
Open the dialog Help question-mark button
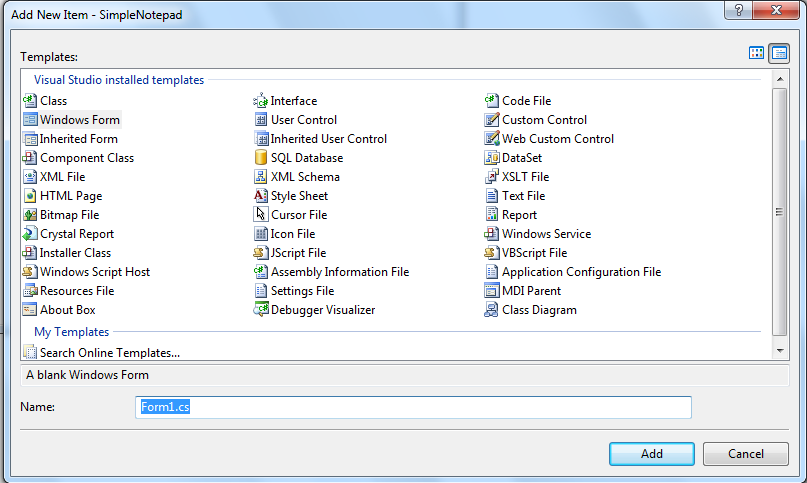[x=739, y=10]
